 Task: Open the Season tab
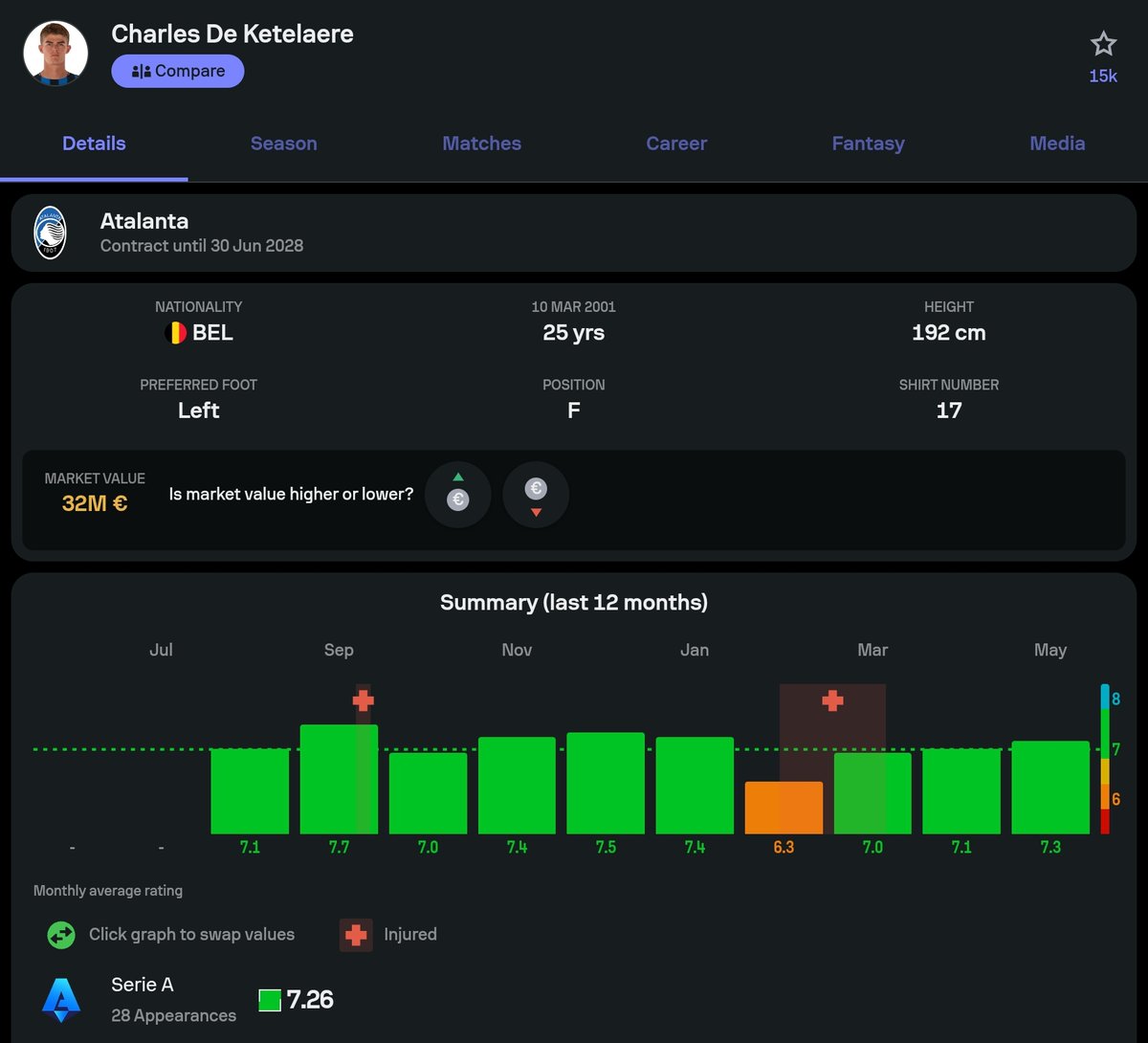click(x=284, y=144)
